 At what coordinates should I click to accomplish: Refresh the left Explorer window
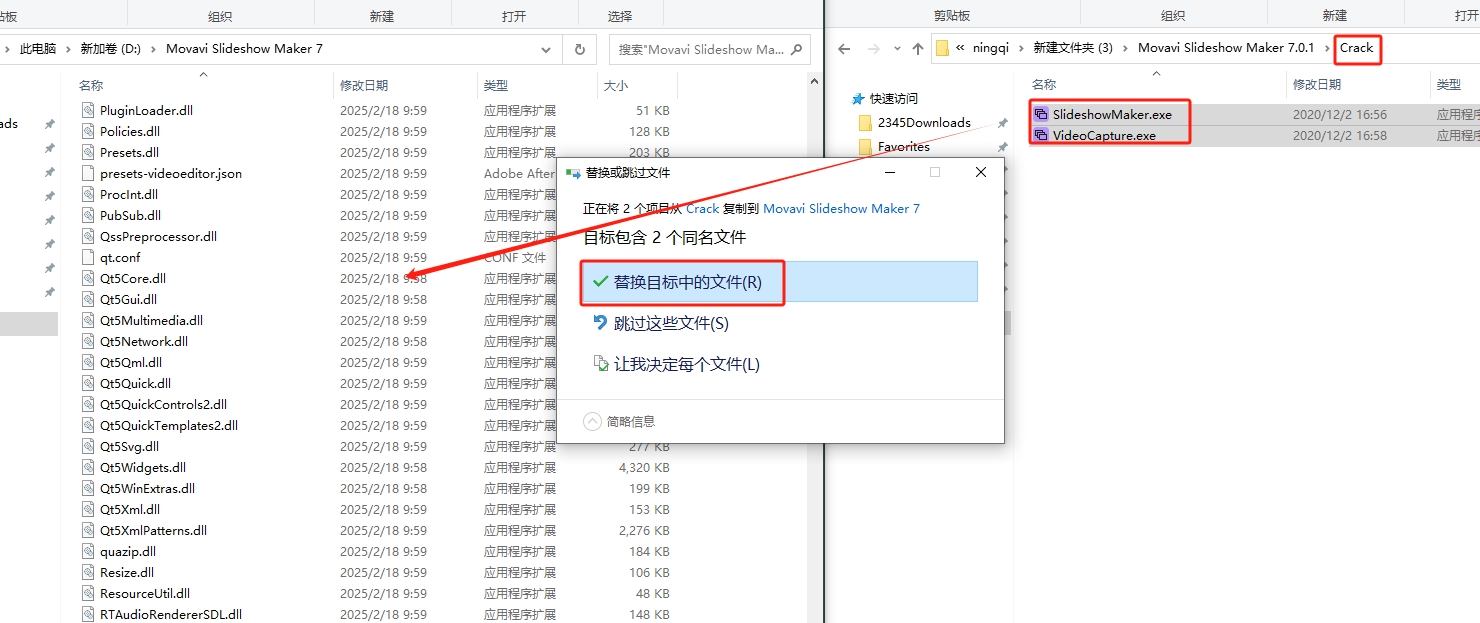[x=580, y=49]
